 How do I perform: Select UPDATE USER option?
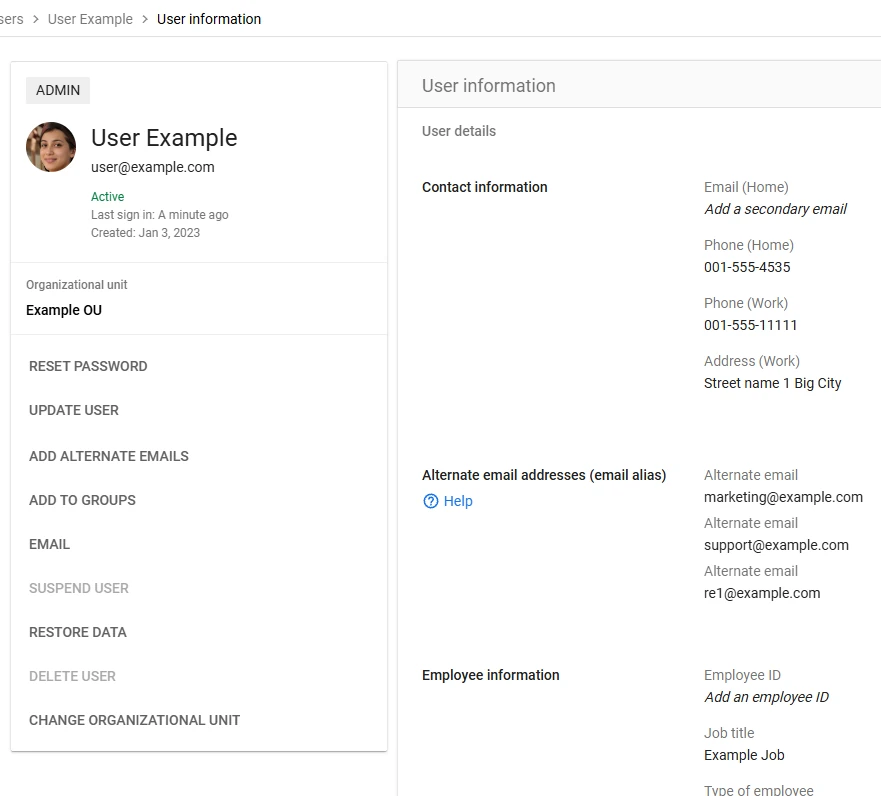click(x=74, y=410)
